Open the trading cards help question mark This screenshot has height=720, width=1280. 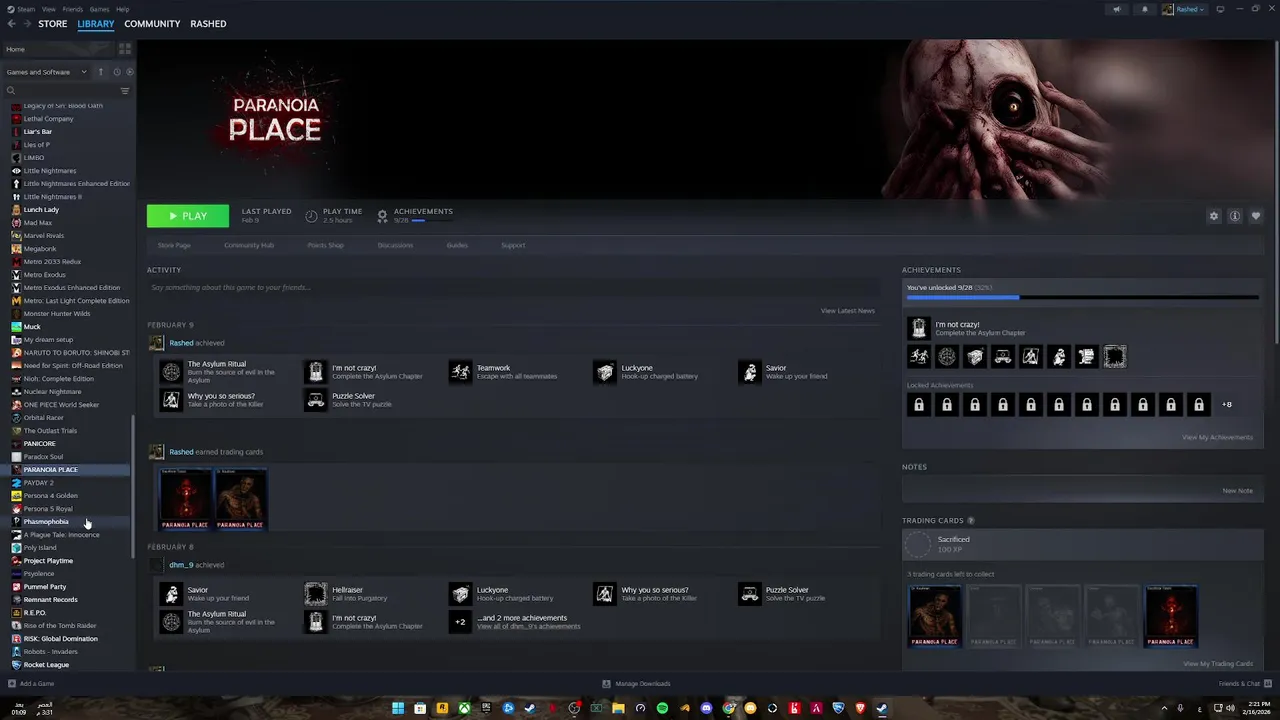pos(971,521)
